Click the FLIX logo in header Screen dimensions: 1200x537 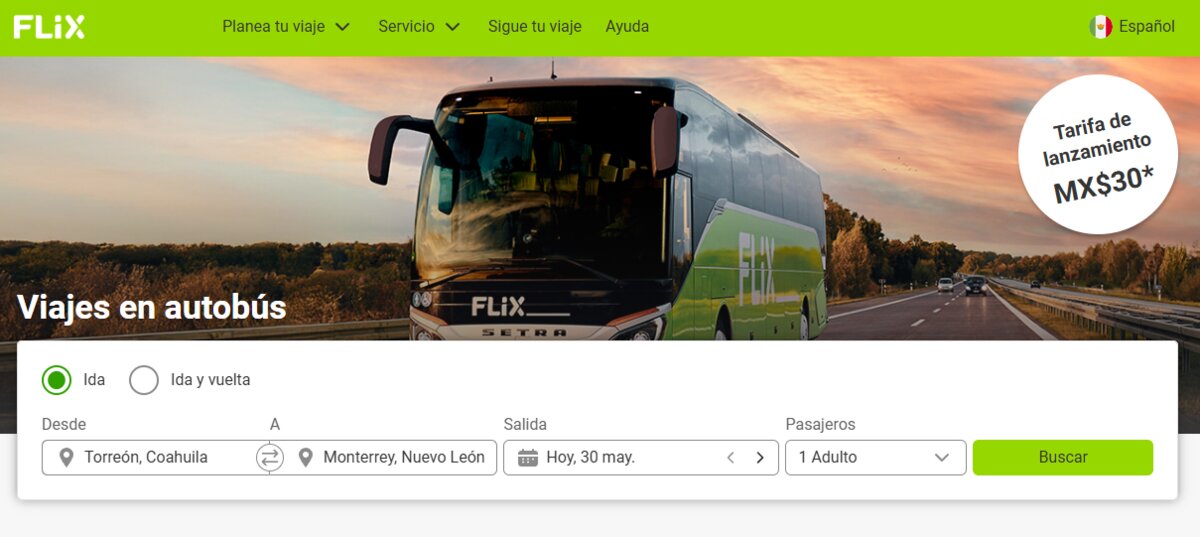pyautogui.click(x=49, y=27)
